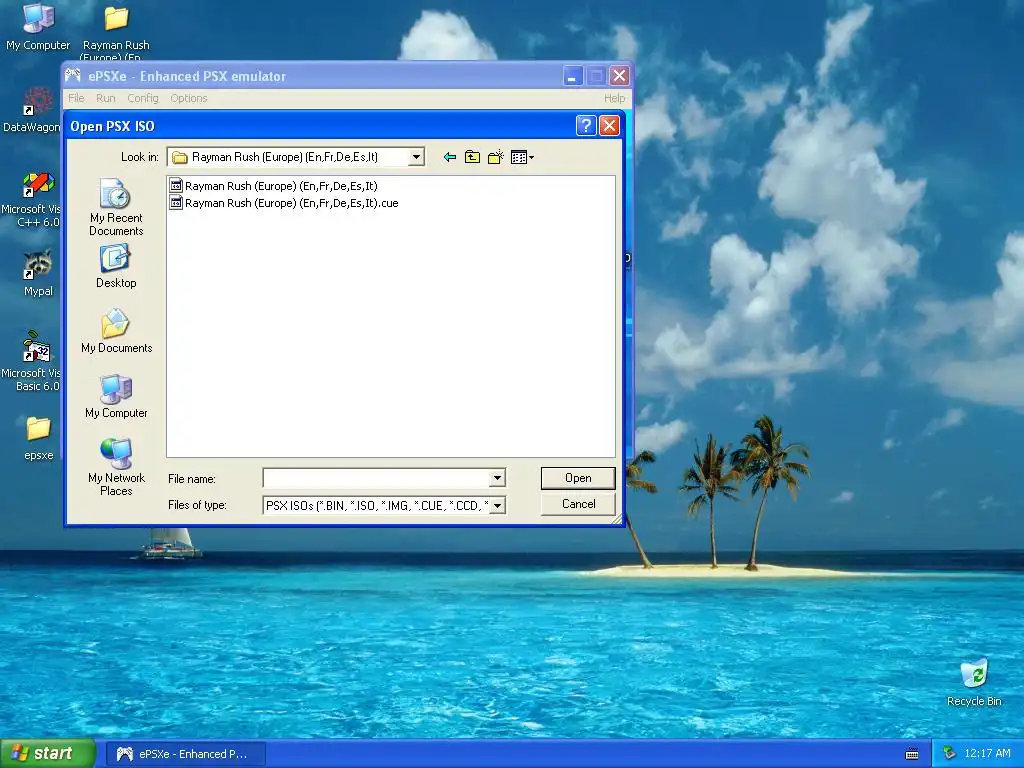Select the Rayman Rush folder on the desktop
The image size is (1024, 768).
[x=116, y=31]
